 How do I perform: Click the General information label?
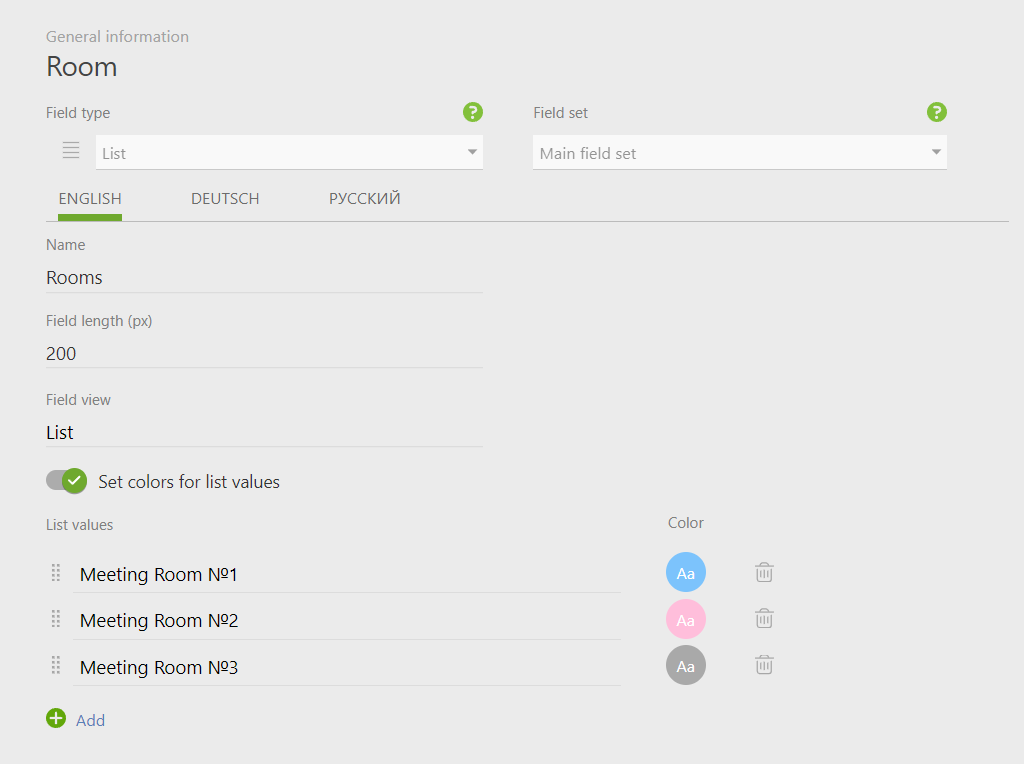point(118,37)
